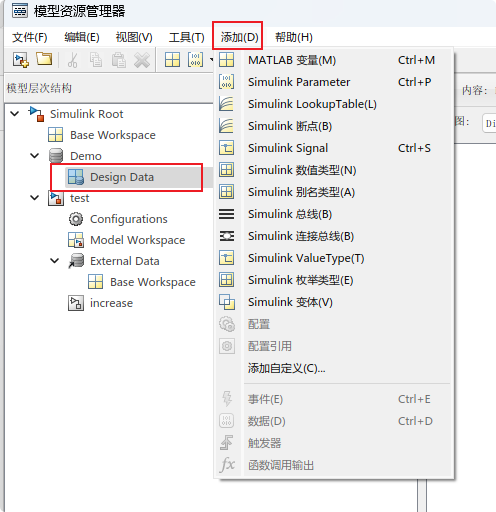Select Simulink 断点(B) menu entry
The image size is (496, 512).
pos(333,126)
